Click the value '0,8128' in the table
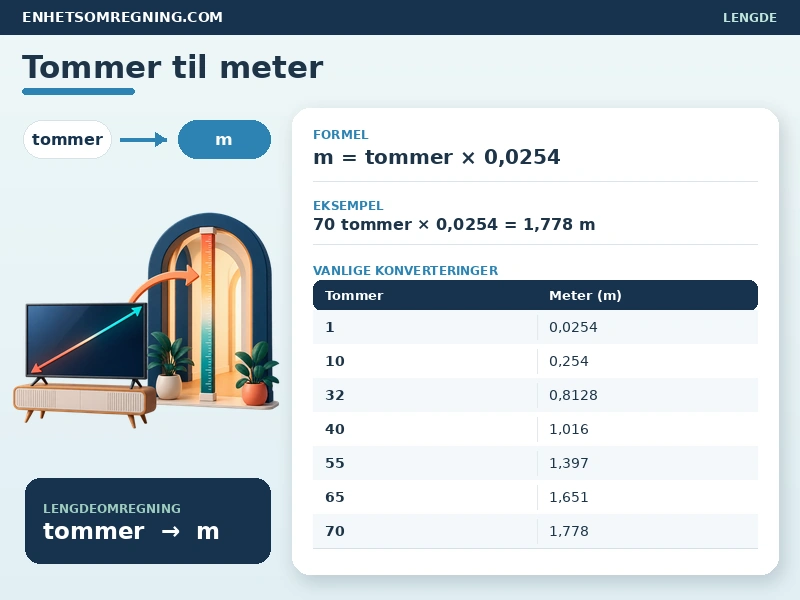 pyautogui.click(x=573, y=395)
